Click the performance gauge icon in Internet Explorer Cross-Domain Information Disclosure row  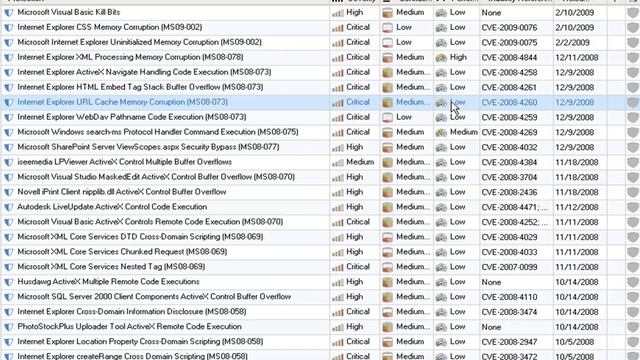pos(441,312)
